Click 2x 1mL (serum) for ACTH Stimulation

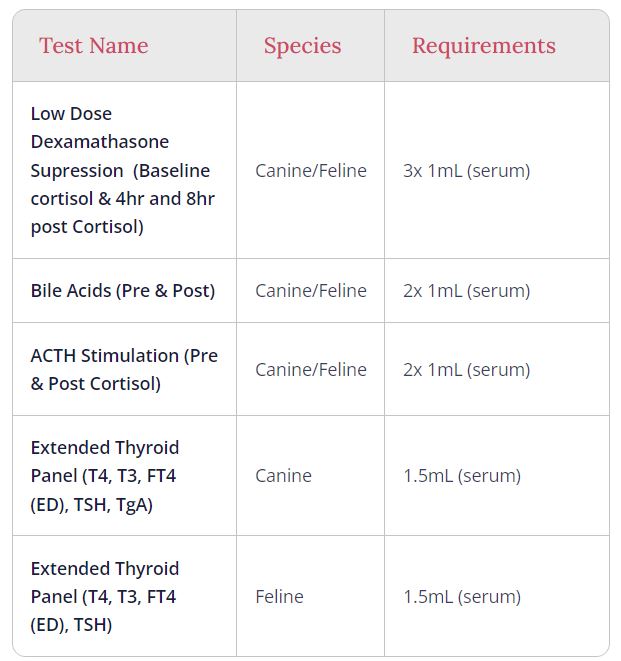pos(466,370)
